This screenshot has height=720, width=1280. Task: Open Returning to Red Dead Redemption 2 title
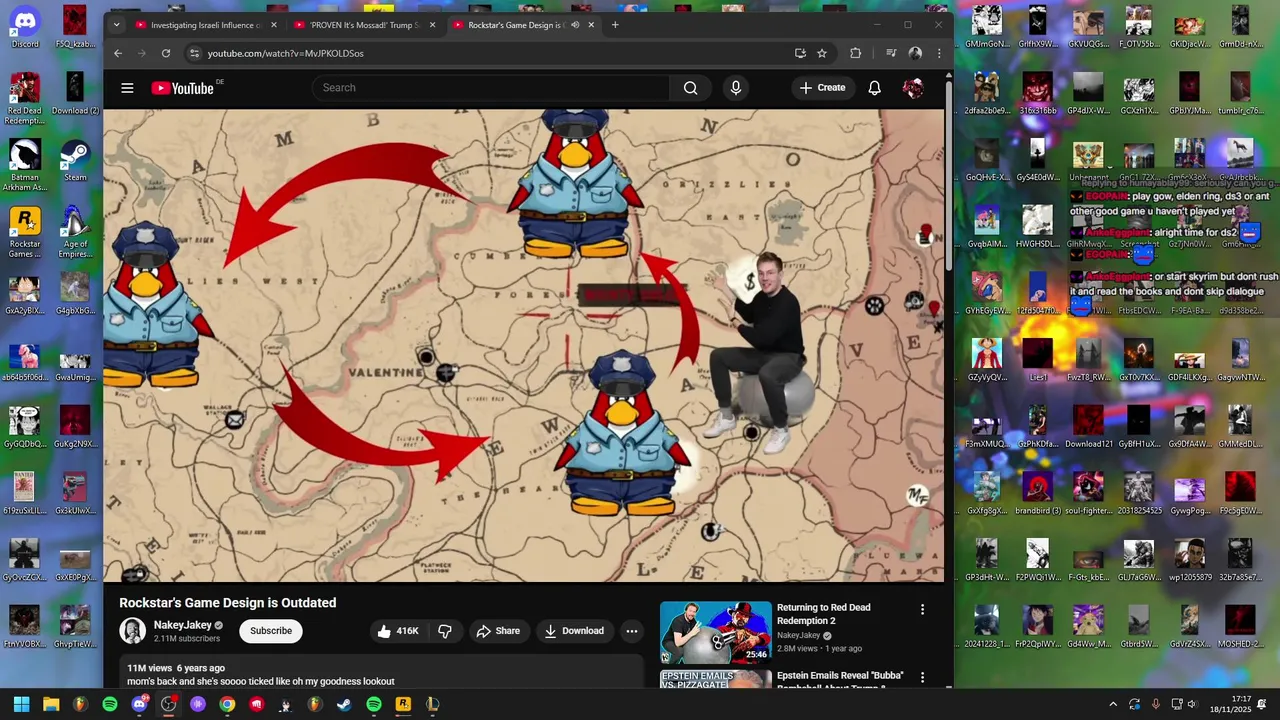(824, 614)
